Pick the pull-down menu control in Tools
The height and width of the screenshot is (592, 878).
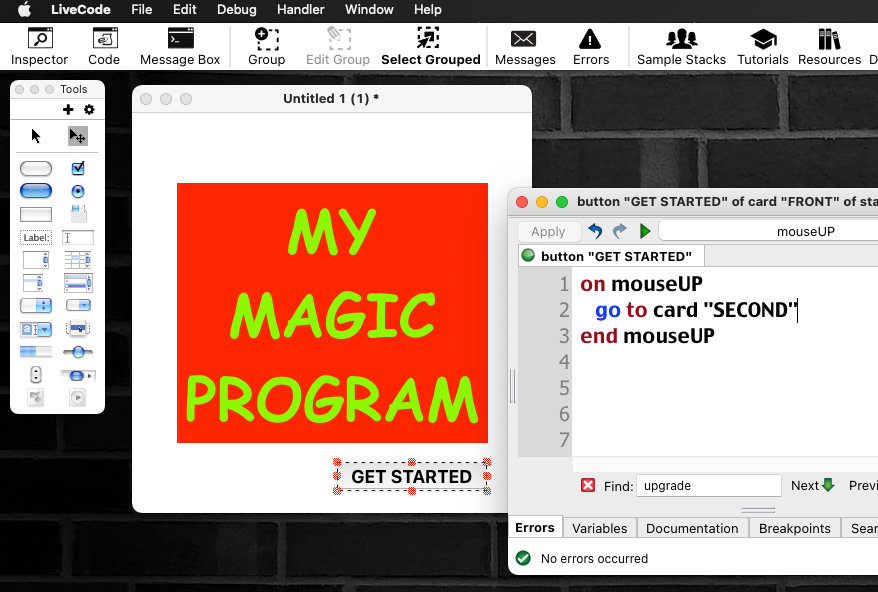(x=78, y=305)
